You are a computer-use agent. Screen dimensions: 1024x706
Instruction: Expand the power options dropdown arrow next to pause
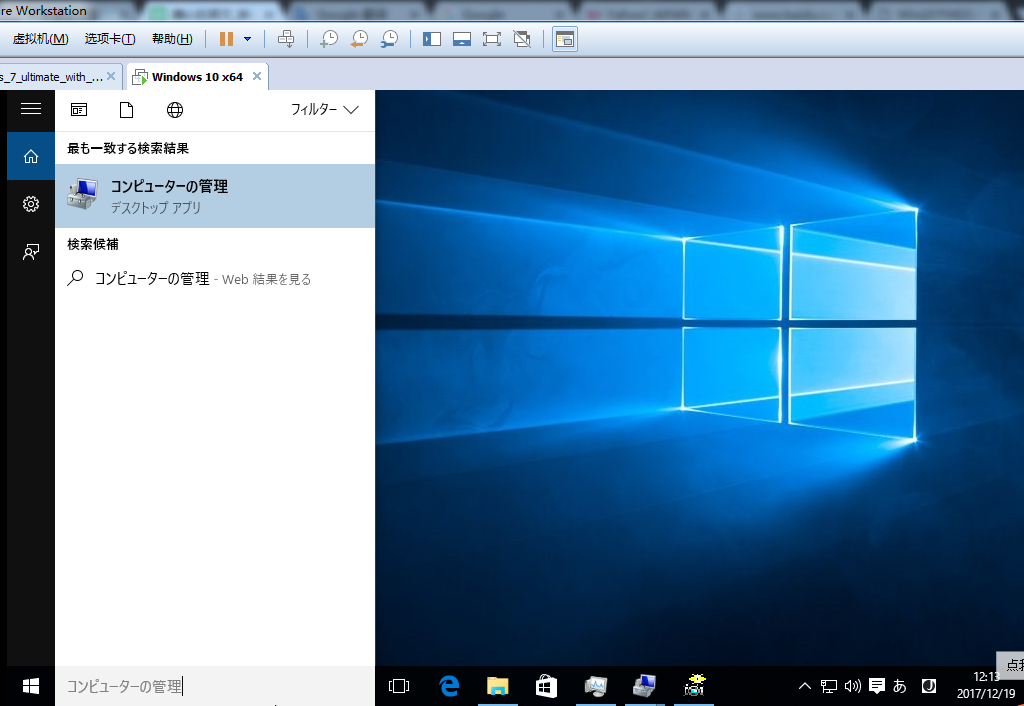248,39
